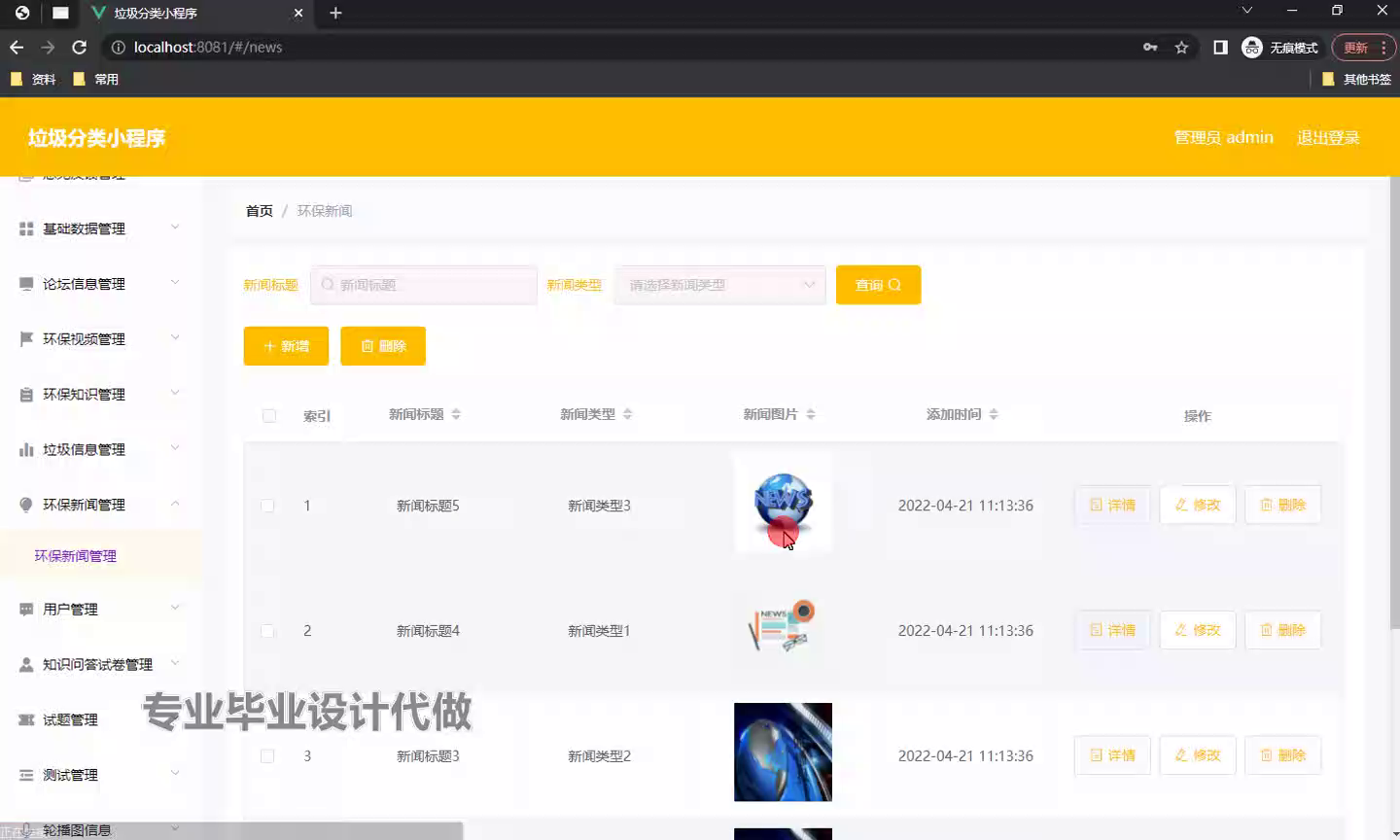Click the 论坛信息管理 chat icon

26,284
